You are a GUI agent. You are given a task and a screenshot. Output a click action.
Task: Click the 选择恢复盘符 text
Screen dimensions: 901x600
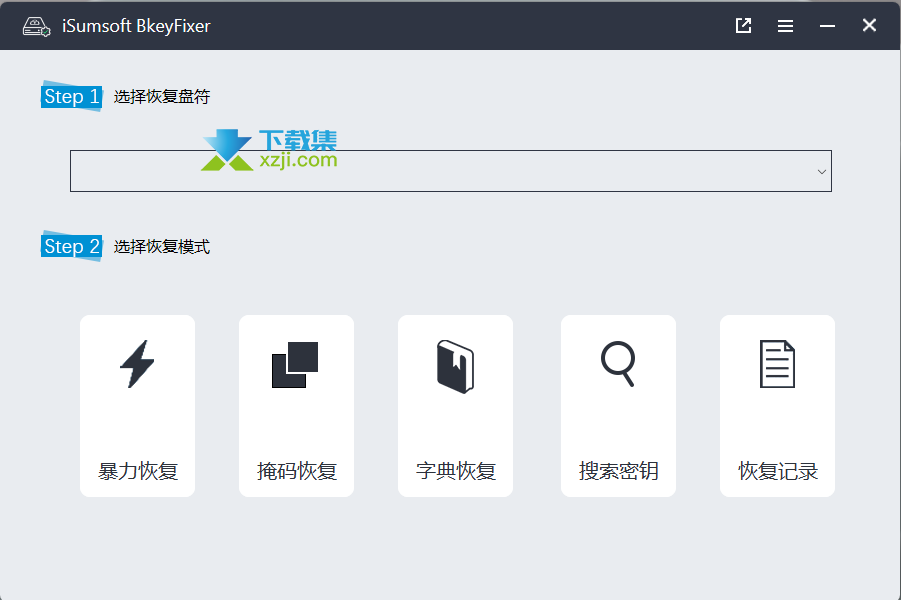click(x=162, y=97)
